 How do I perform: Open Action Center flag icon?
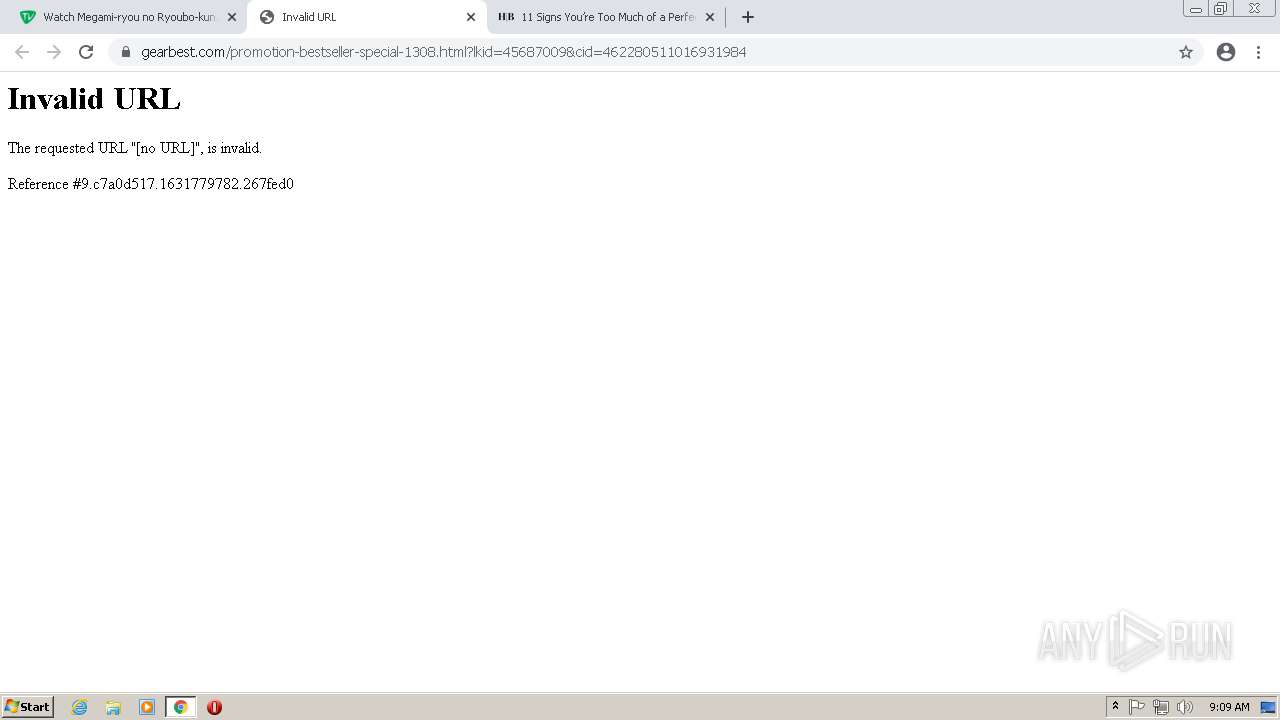tap(1137, 707)
